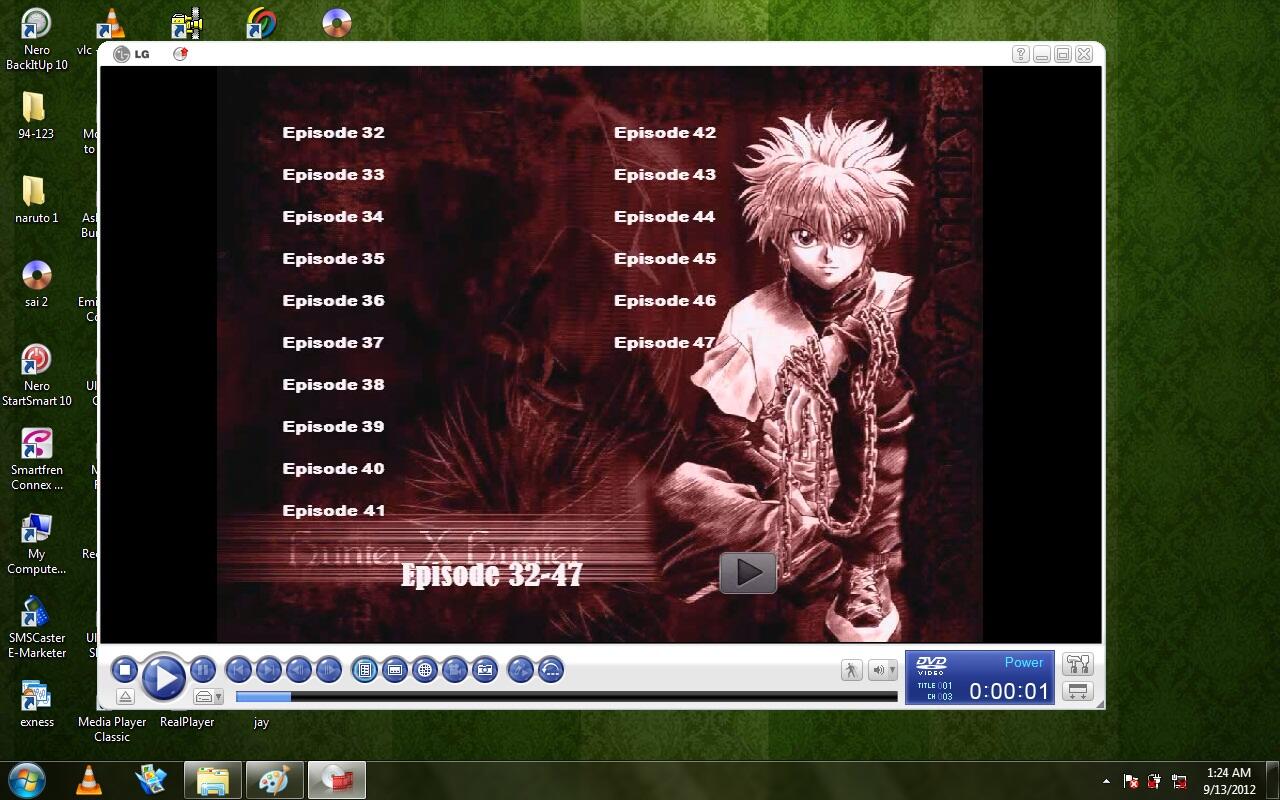The width and height of the screenshot is (1280, 800).
Task: Capture a snapshot with camera icon
Action: [485, 670]
